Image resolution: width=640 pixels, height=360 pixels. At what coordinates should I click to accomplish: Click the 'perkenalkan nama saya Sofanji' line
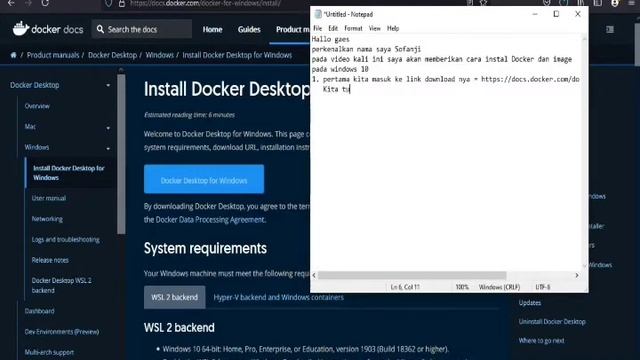(x=366, y=49)
